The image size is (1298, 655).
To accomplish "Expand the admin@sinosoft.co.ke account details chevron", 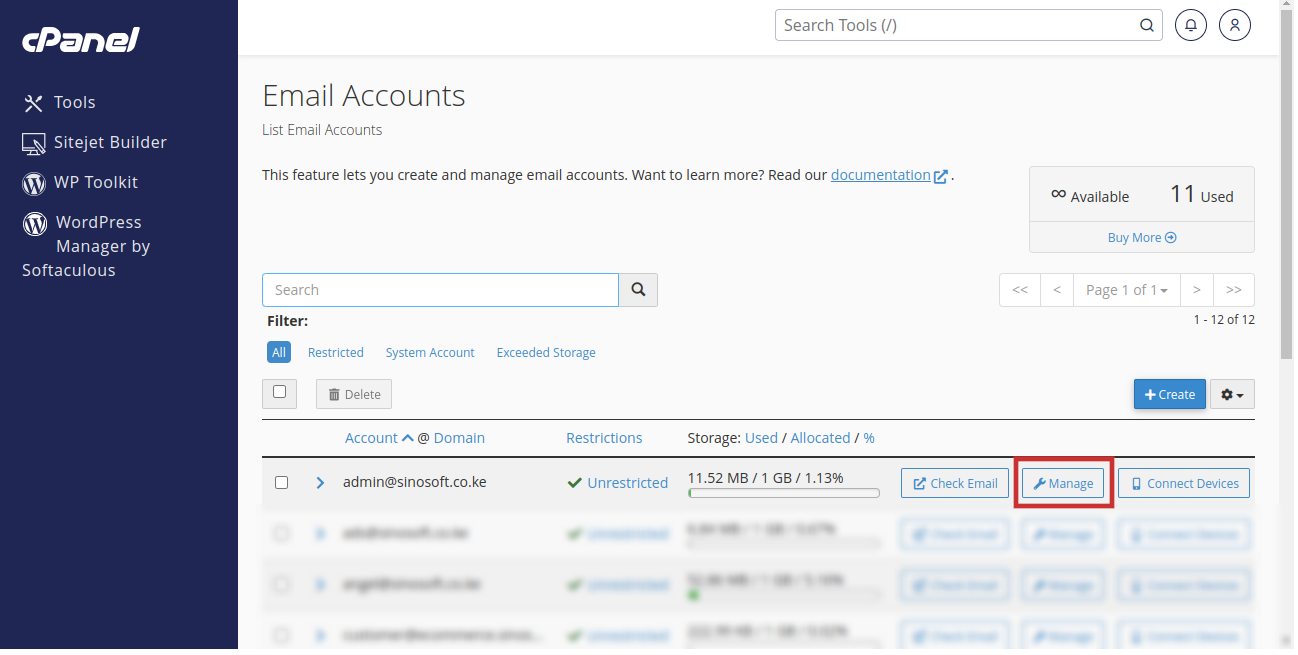I will point(320,482).
